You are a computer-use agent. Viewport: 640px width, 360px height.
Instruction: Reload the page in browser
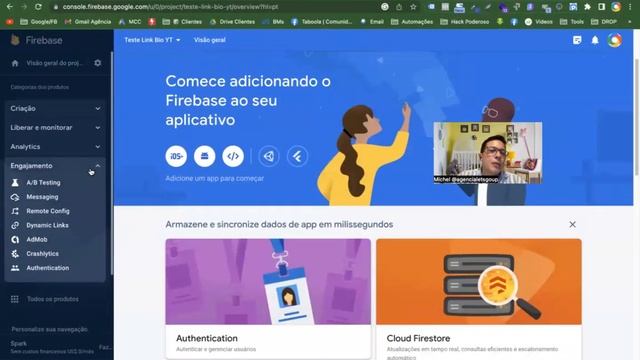click(38, 7)
